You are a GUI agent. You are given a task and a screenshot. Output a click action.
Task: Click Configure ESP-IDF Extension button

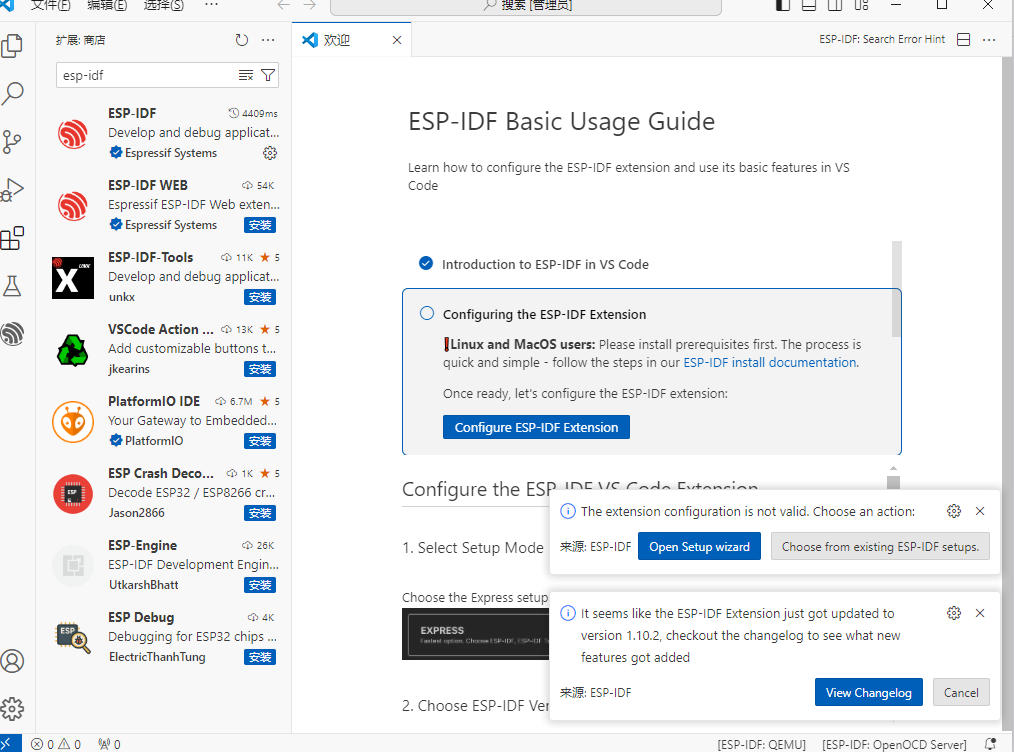[536, 427]
